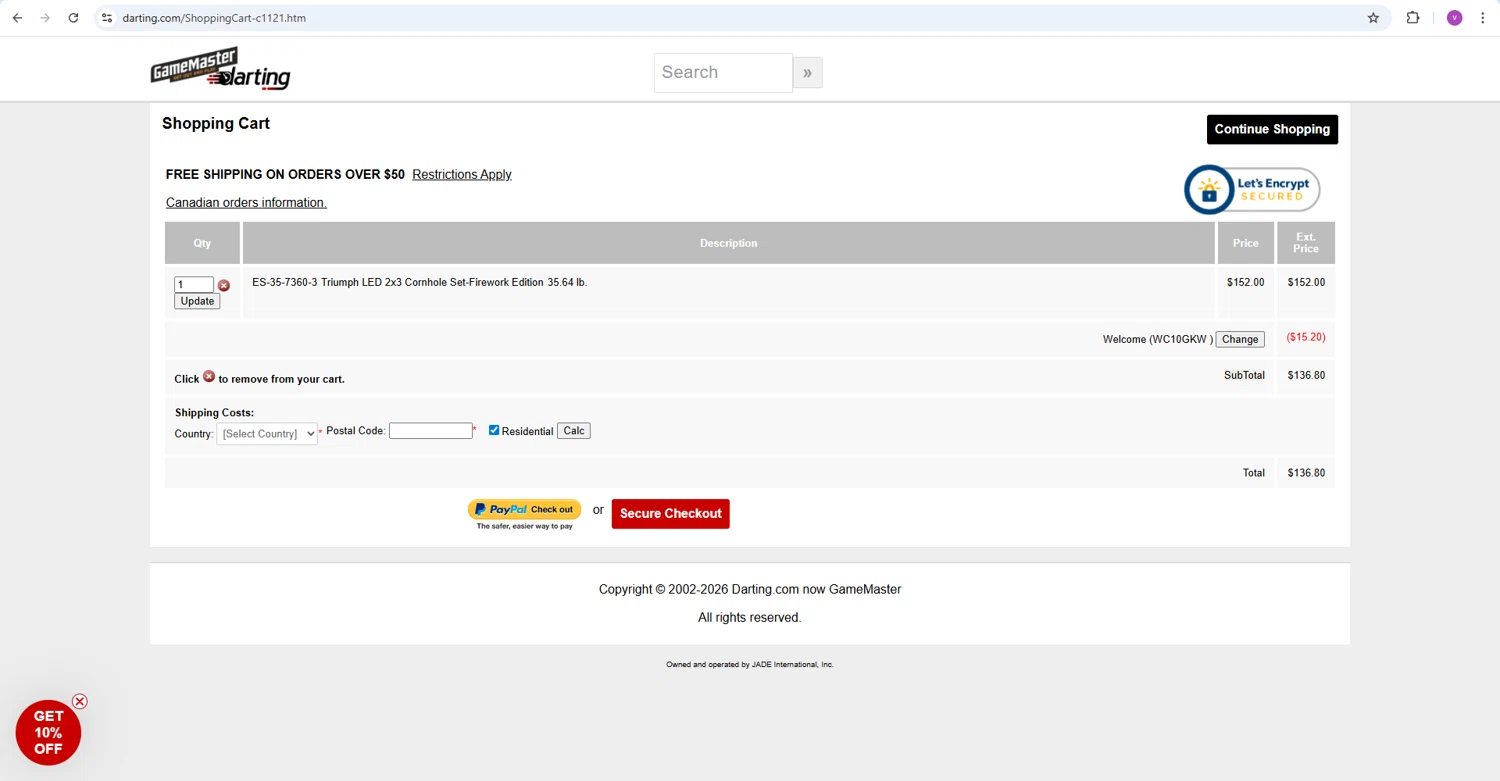This screenshot has height=781, width=1500.
Task: Select the $152.00 Price cell
Action: [x=1245, y=282]
